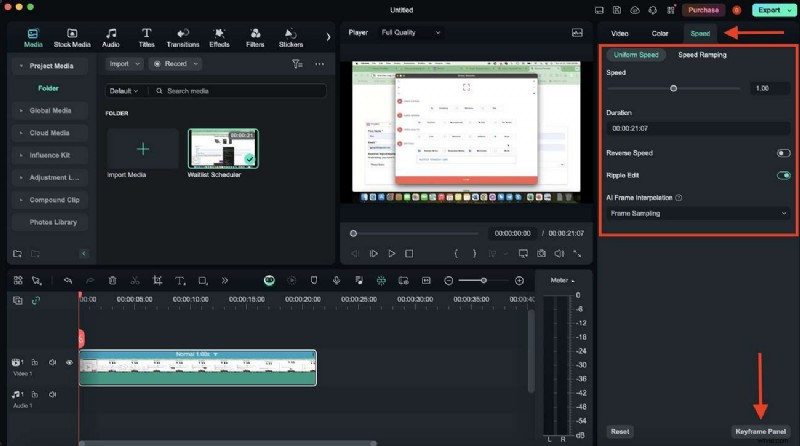This screenshot has width=800, height=446.
Task: Step to the next frame
Action: tap(373, 254)
